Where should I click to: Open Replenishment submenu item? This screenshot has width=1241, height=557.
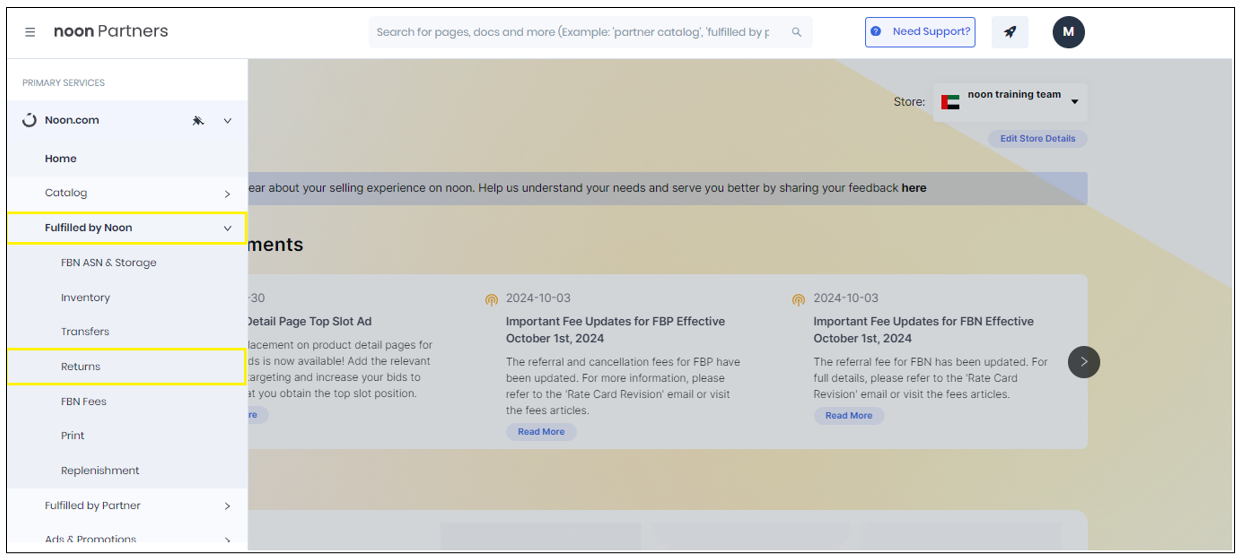(x=100, y=471)
